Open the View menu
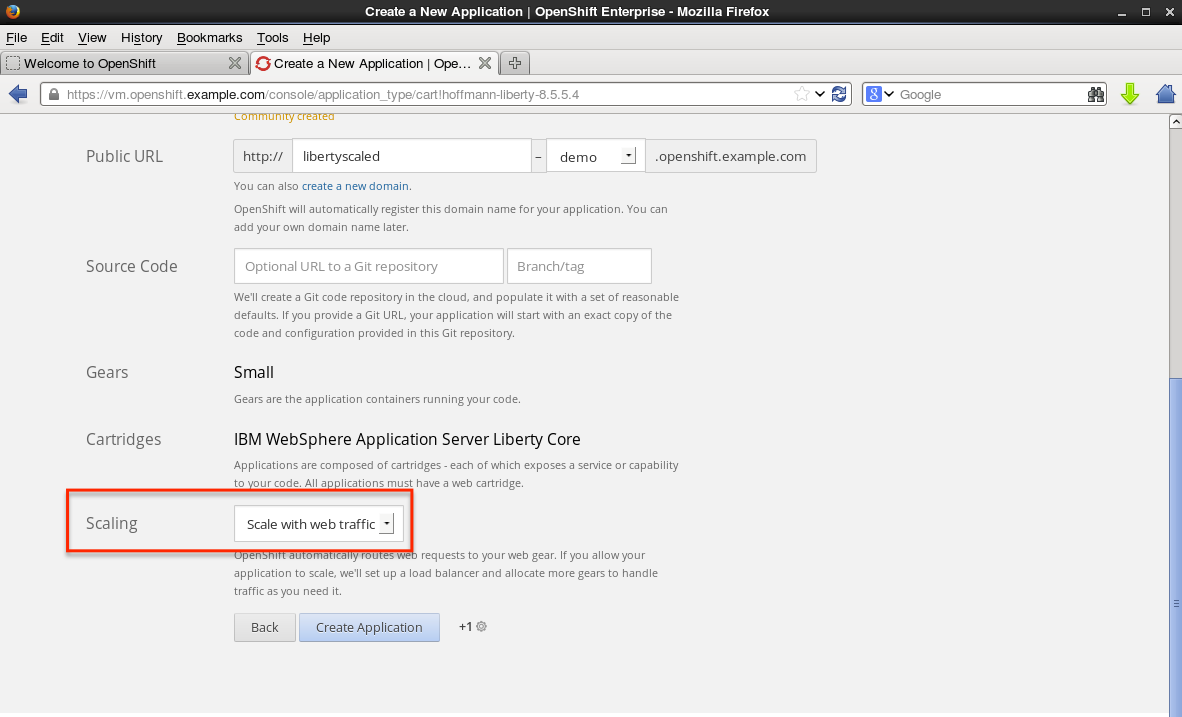Image resolution: width=1182 pixels, height=717 pixels. coord(92,38)
